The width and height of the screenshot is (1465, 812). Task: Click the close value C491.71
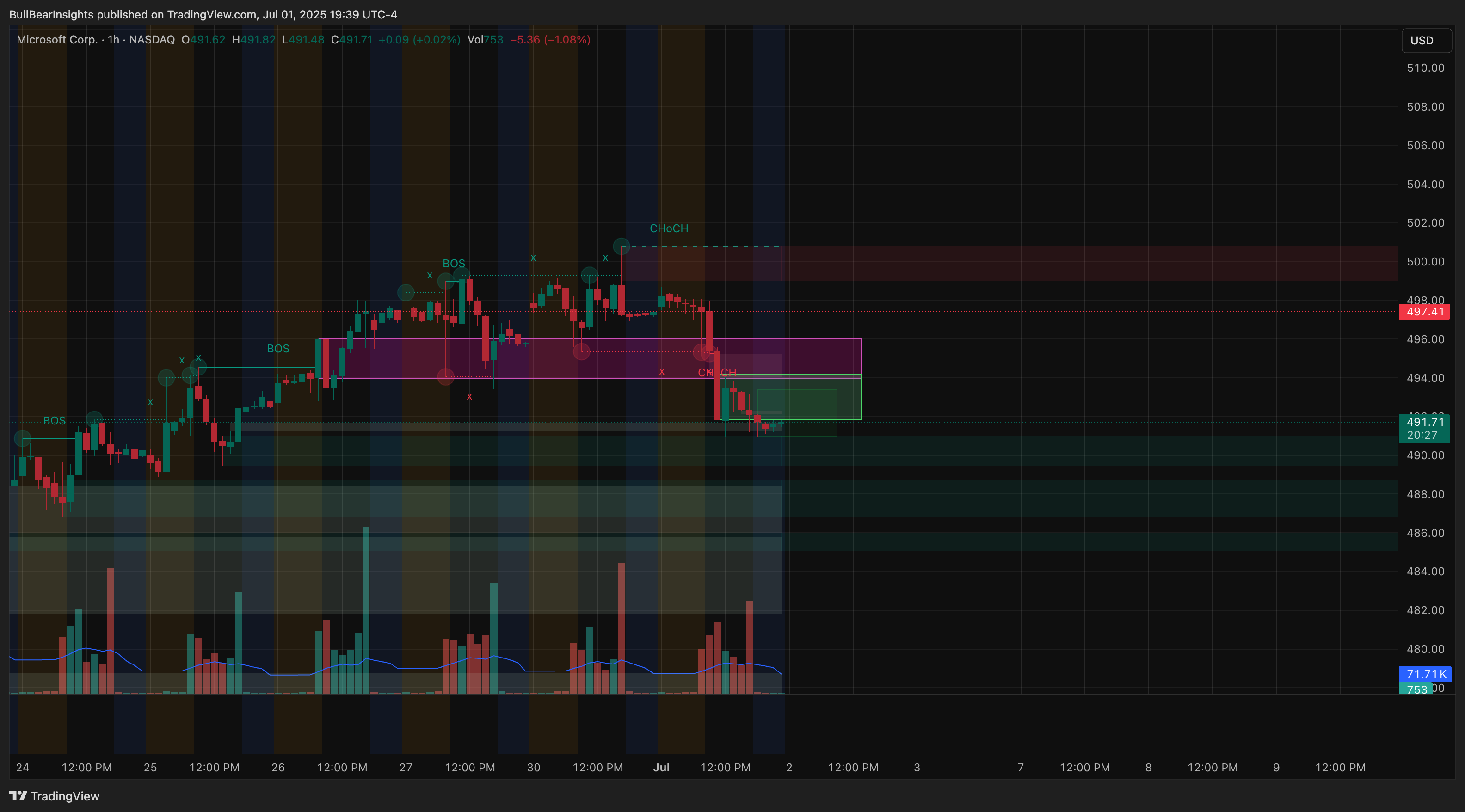(351, 40)
